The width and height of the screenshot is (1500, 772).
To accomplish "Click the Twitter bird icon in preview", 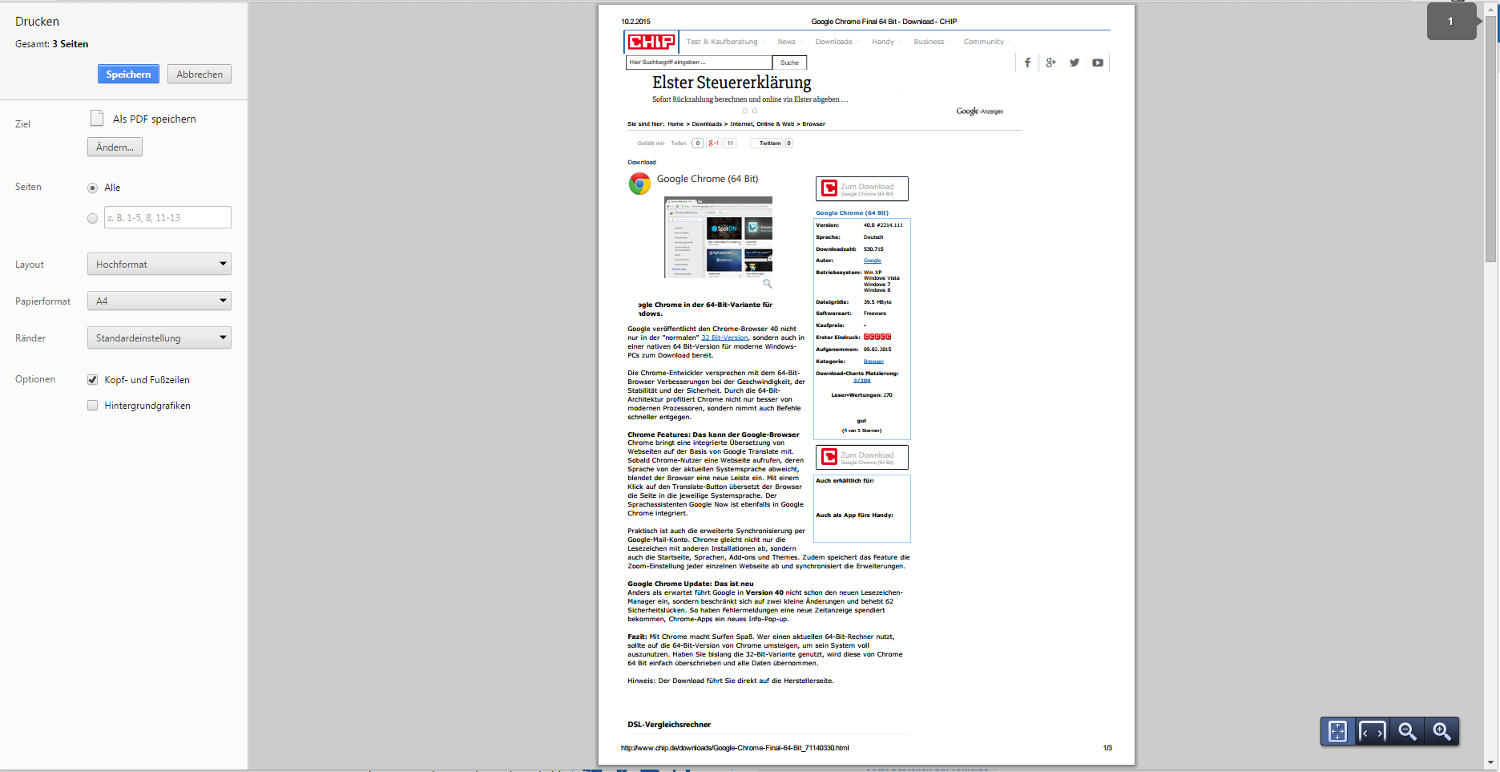I will (1074, 62).
